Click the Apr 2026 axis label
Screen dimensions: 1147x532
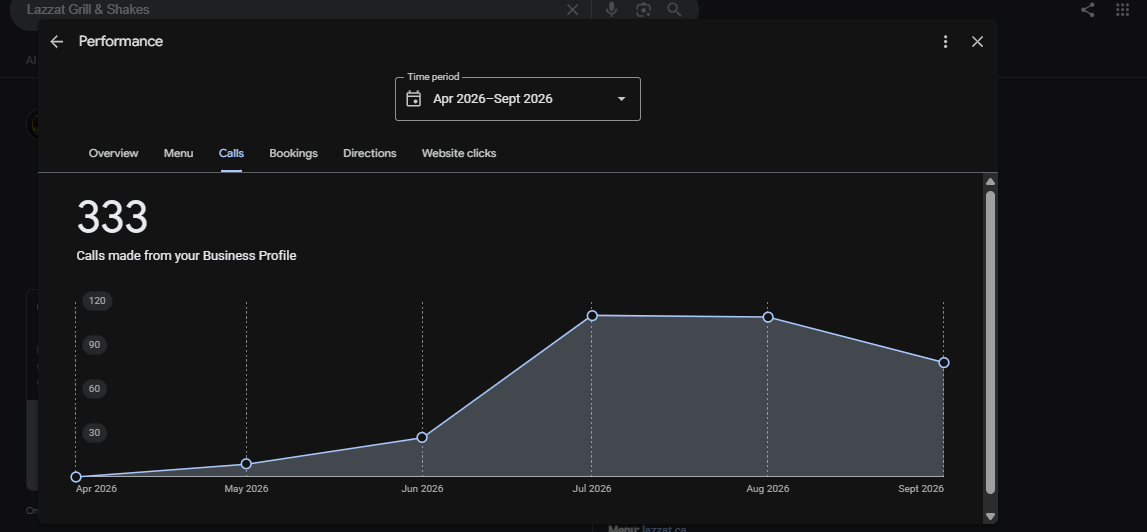(97, 489)
